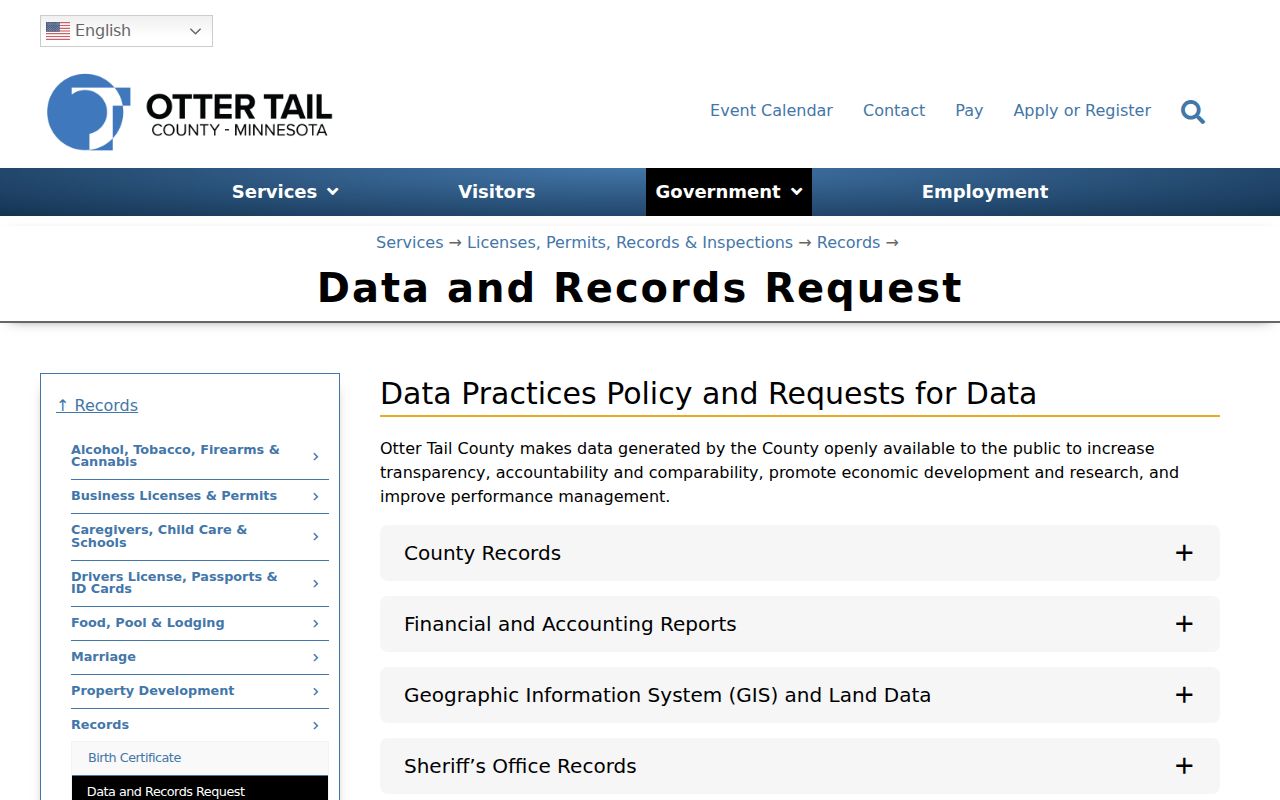Viewport: 1280px width, 800px height.
Task: Expand Financial and Accounting Reports plus icon
Action: click(1184, 624)
